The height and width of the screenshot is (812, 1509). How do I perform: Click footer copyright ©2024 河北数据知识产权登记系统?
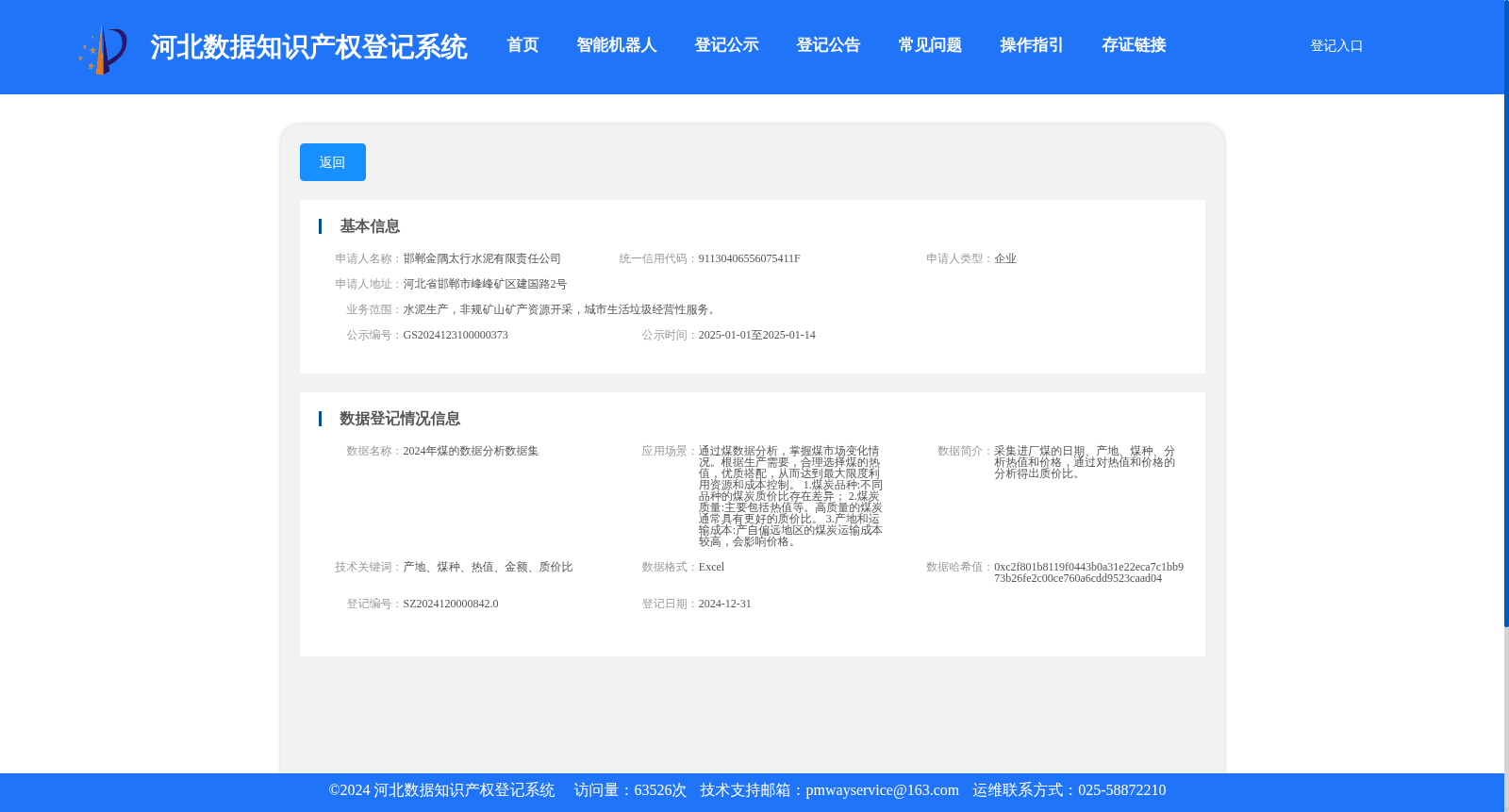441,790
